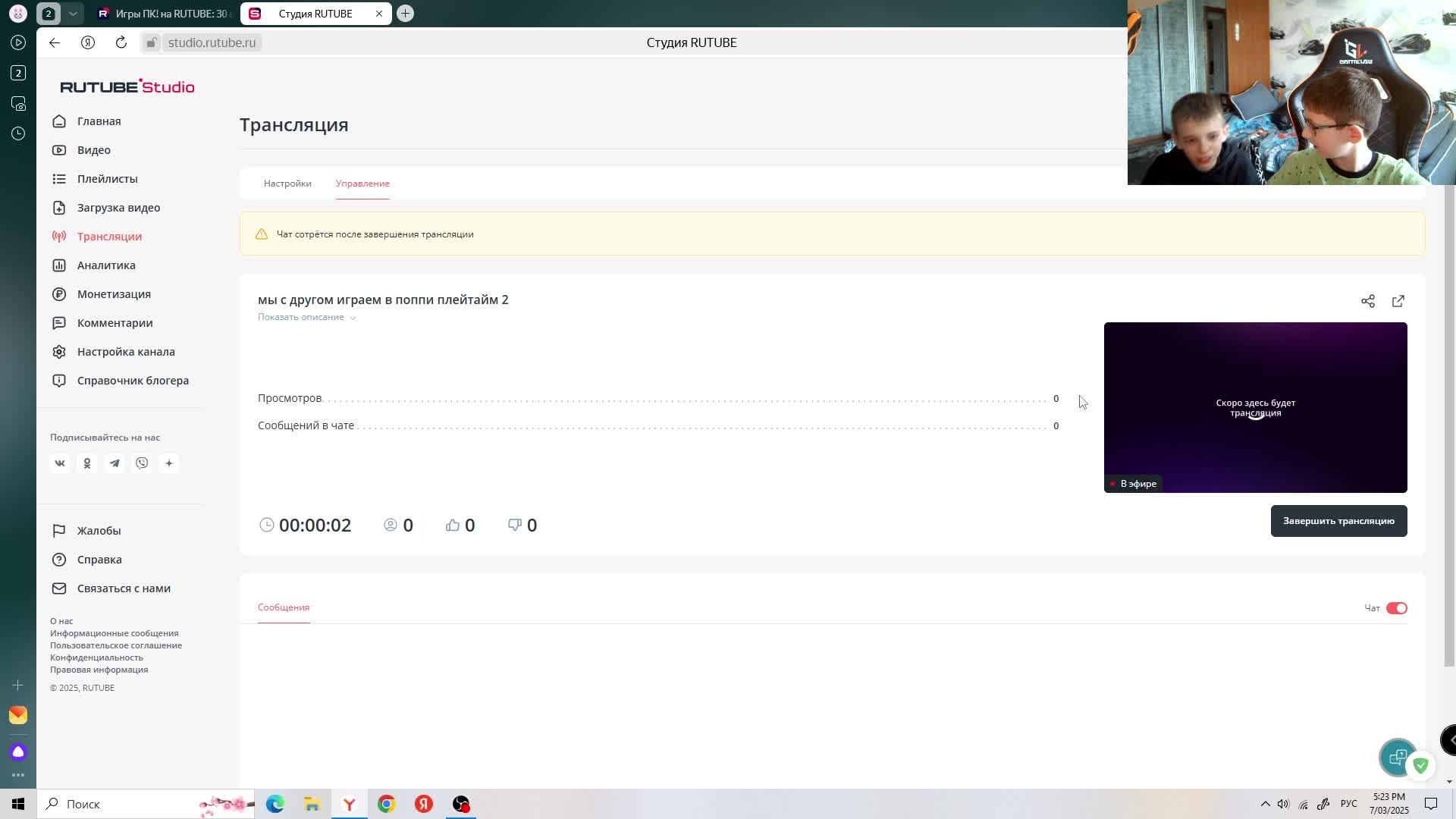Click the support chat widget icon
This screenshot has height=819, width=1456.
click(1398, 757)
